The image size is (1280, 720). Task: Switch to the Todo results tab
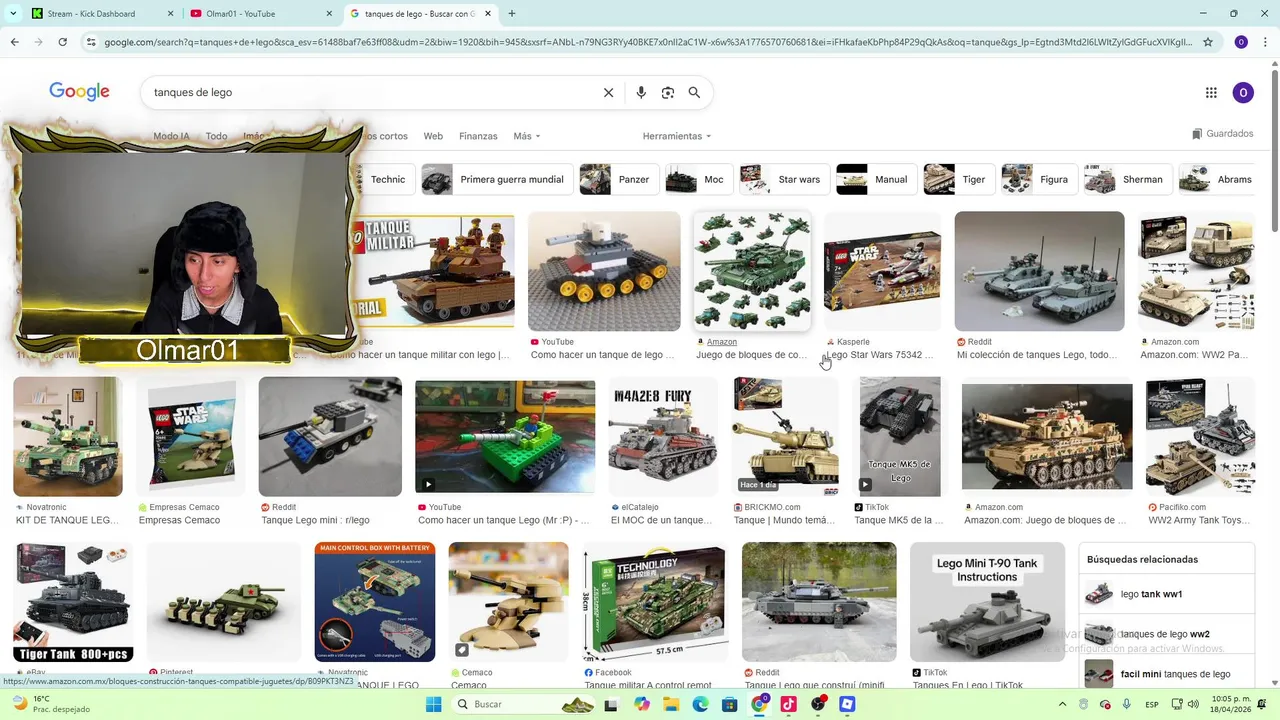216,136
